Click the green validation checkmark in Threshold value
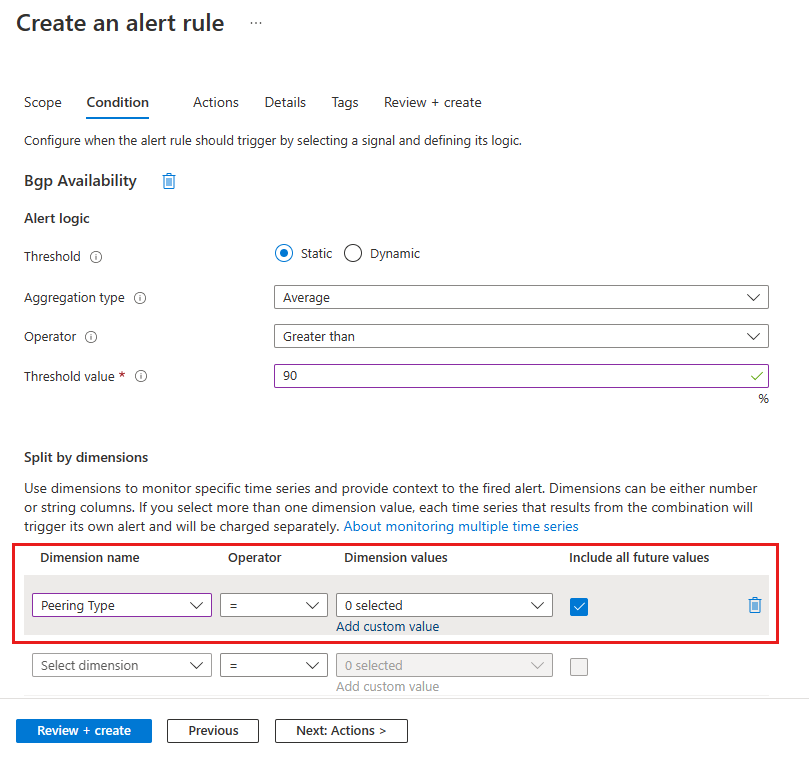The height and width of the screenshot is (763, 809). (756, 377)
